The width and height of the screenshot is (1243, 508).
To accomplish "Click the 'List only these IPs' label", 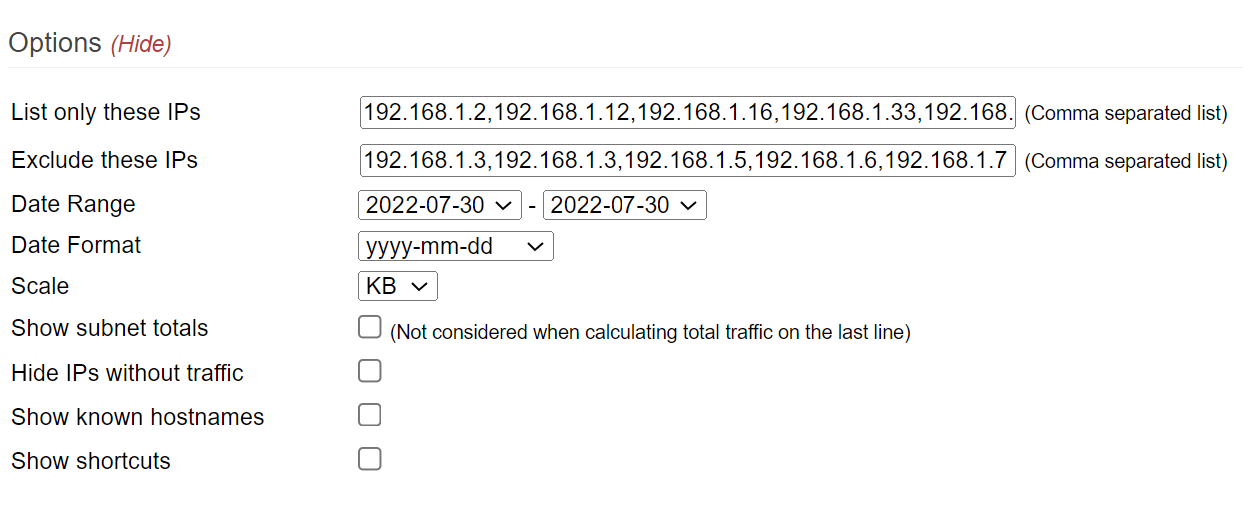I will pyautogui.click(x=106, y=112).
